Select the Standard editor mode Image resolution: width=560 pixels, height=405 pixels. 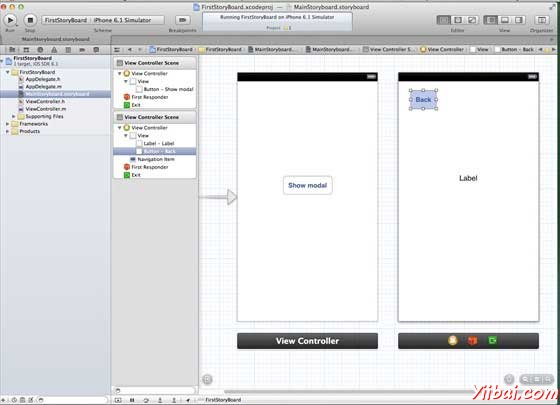coord(444,20)
